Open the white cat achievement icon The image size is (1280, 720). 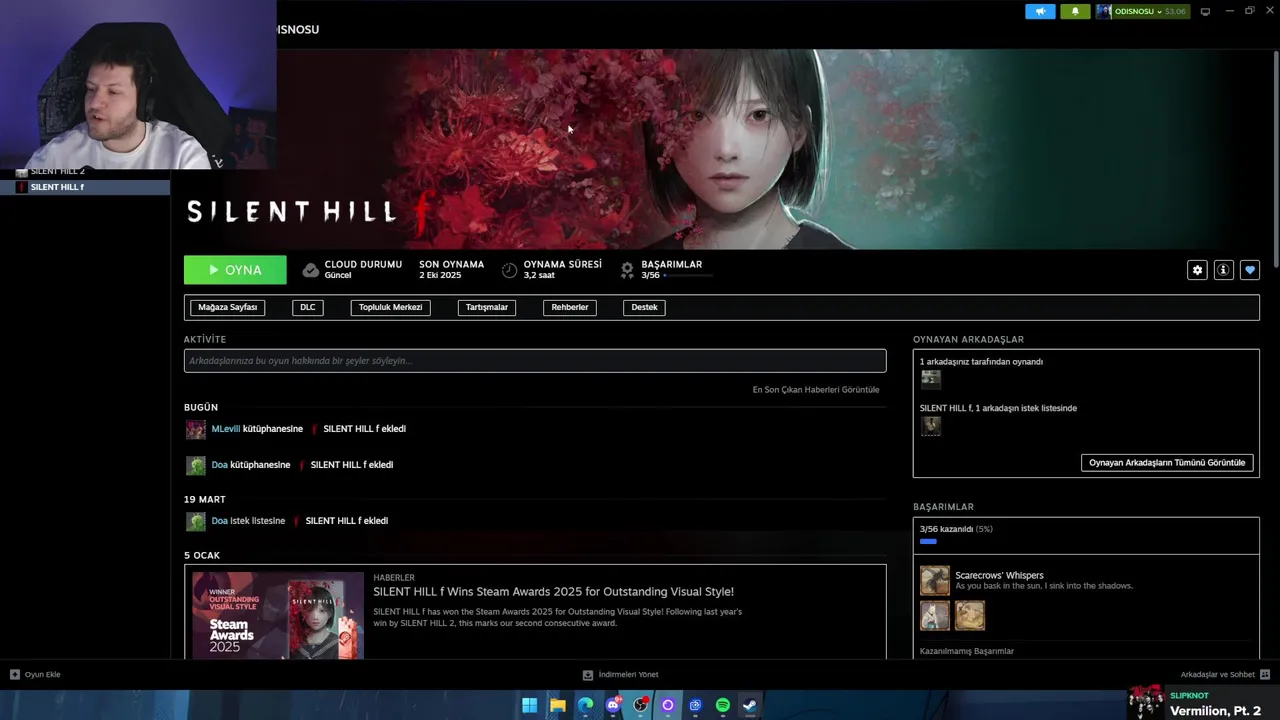tap(935, 615)
